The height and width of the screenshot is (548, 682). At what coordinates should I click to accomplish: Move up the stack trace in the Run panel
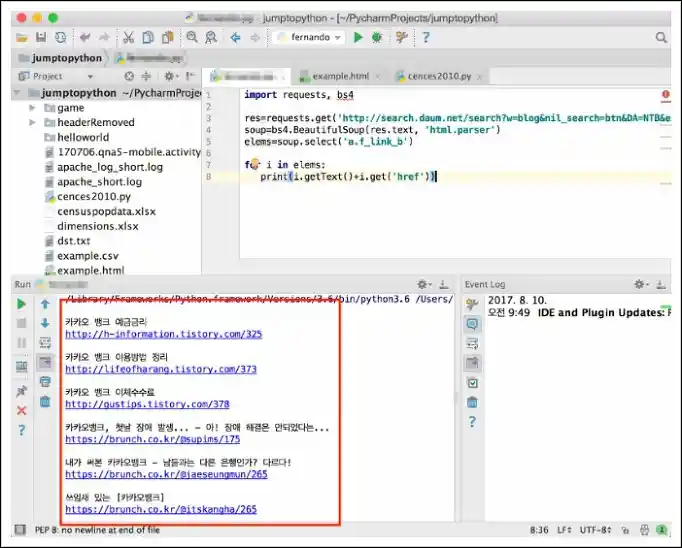click(45, 304)
